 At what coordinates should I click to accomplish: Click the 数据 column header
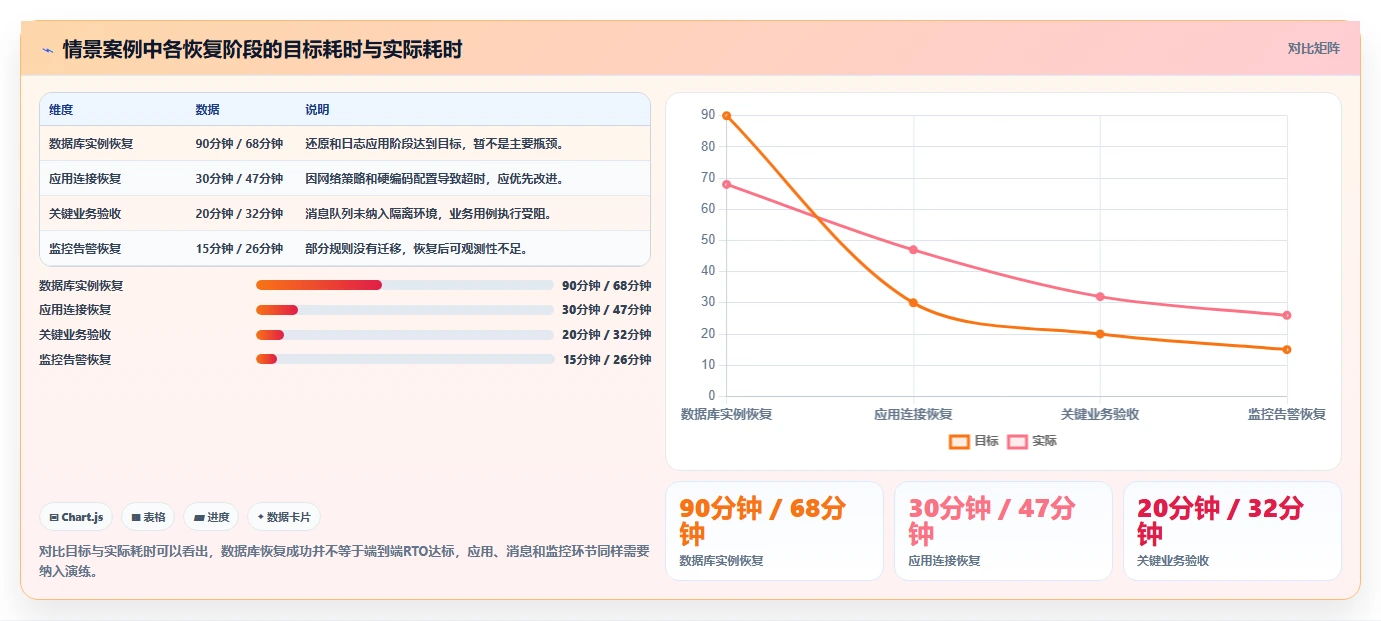point(208,110)
